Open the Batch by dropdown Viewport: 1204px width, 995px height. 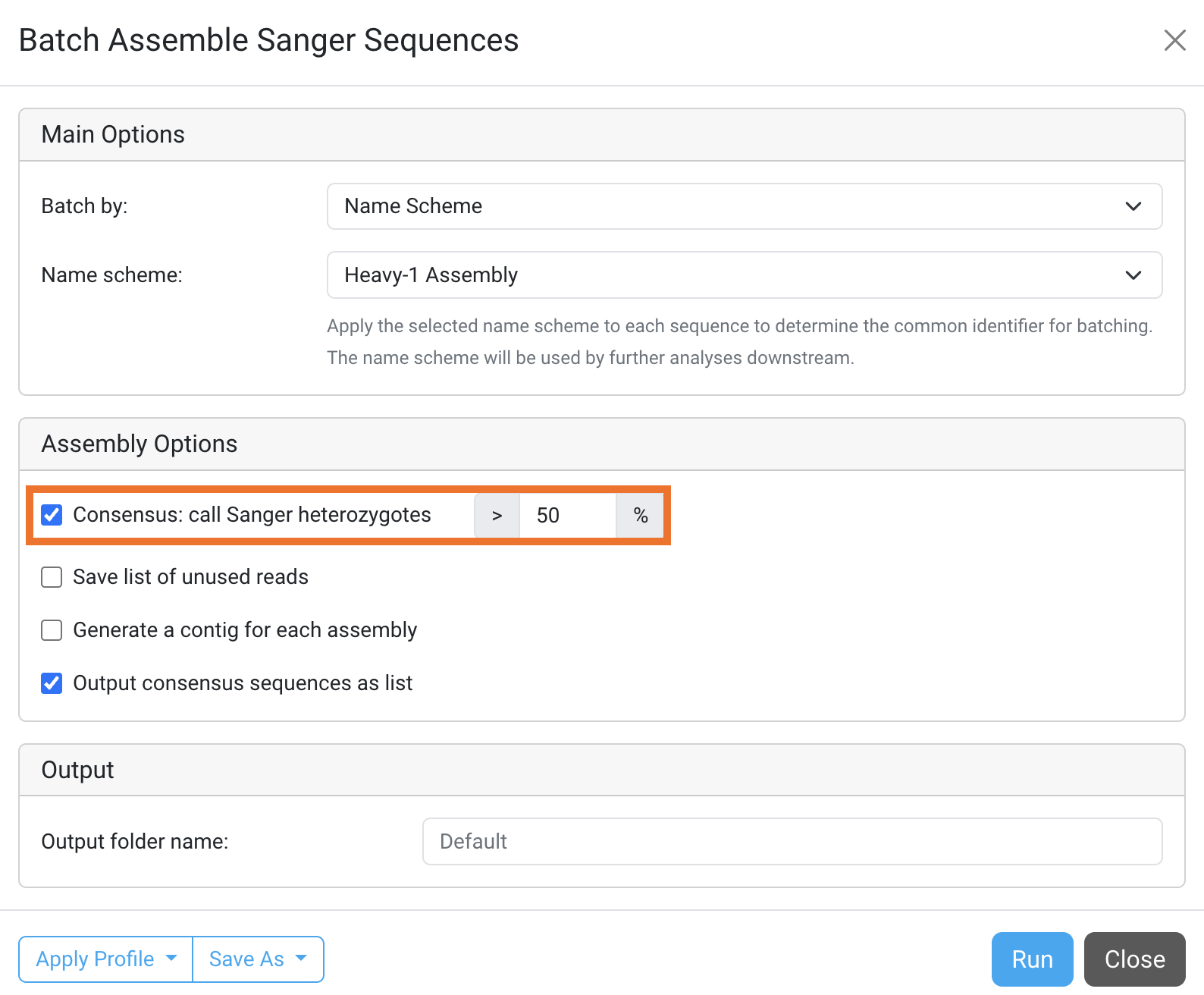pyautogui.click(x=744, y=206)
